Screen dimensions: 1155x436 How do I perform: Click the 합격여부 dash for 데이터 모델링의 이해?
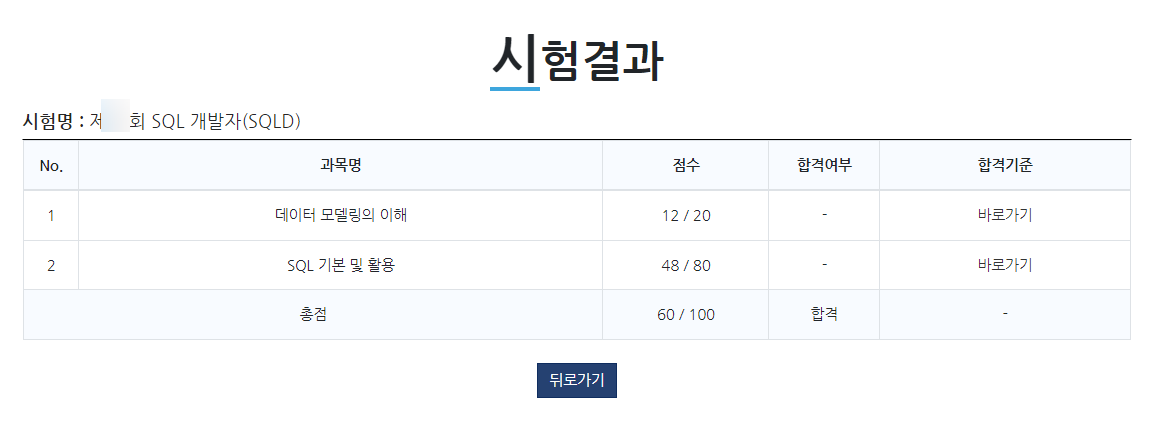[x=824, y=215]
